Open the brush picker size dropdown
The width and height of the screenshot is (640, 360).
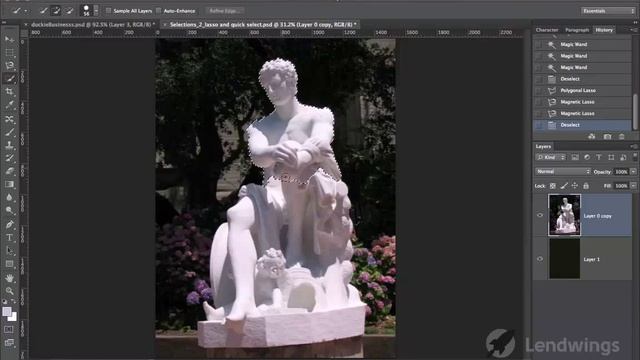[96, 11]
